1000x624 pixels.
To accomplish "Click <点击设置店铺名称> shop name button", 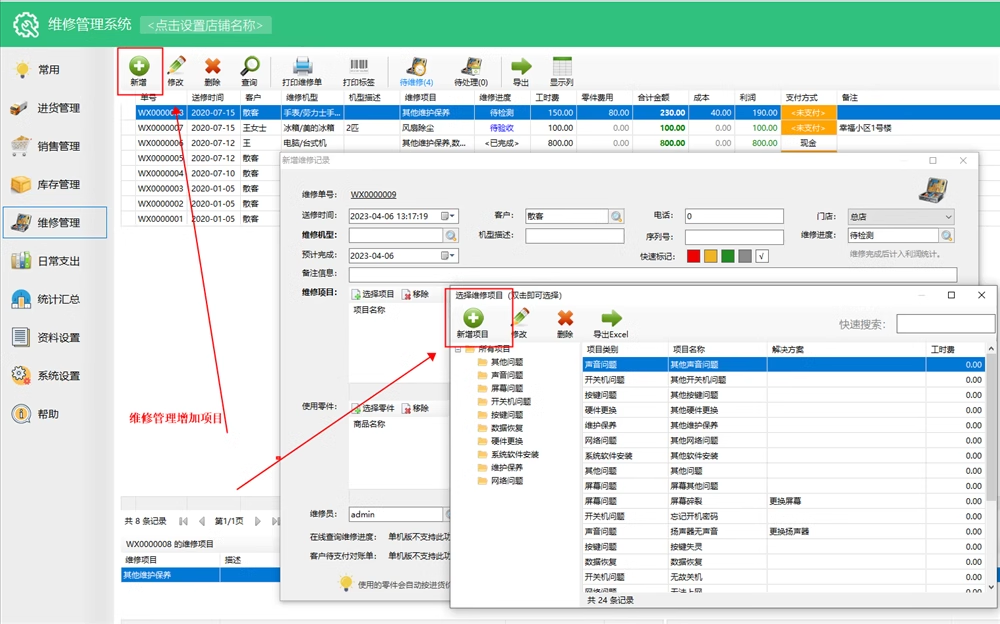I will click(205, 25).
